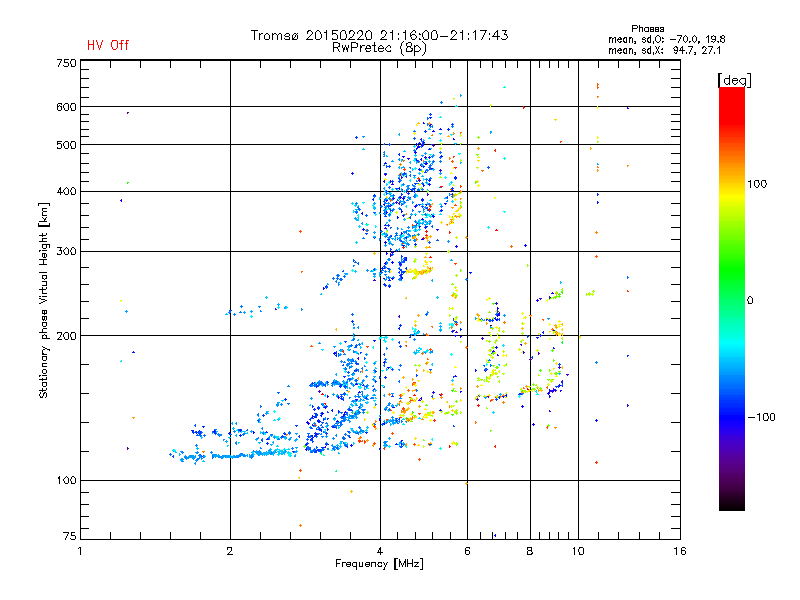Click the '500' height tick label
The image size is (800, 600).
pos(66,145)
